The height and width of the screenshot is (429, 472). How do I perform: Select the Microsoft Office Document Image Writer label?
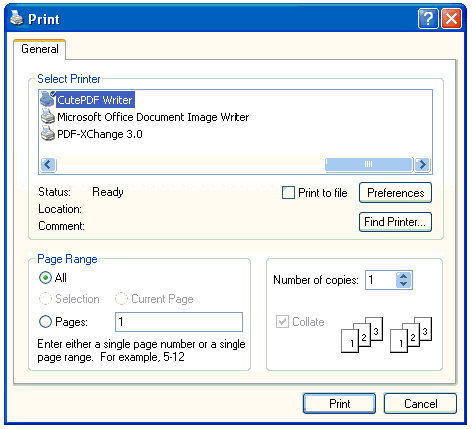point(153,117)
